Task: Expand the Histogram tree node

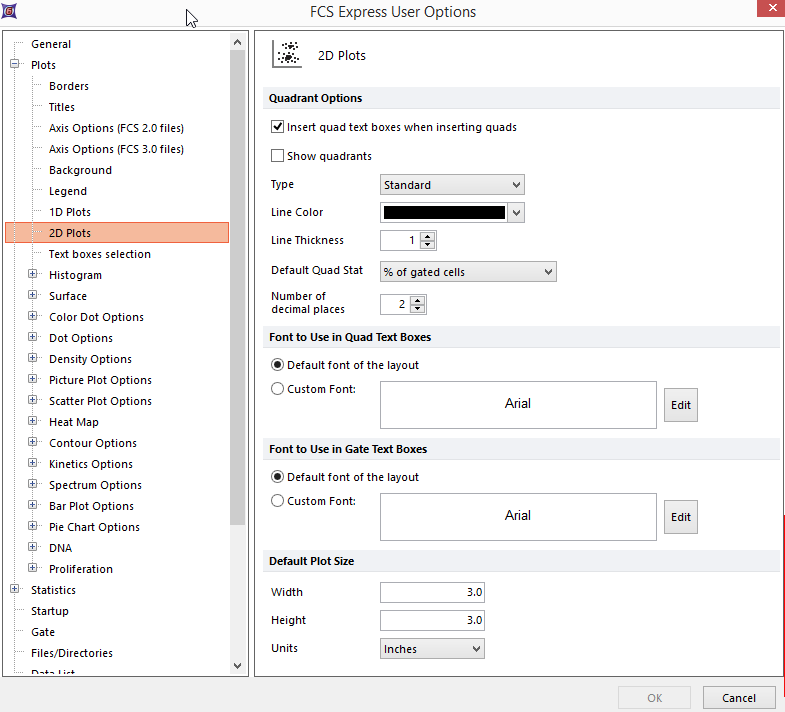Action: [33, 275]
